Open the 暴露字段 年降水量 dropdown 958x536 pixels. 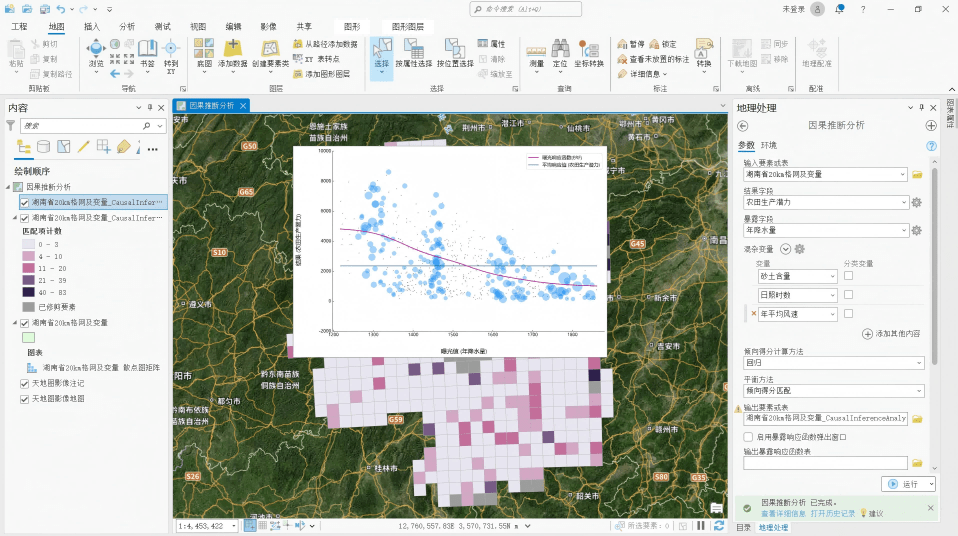coord(825,230)
